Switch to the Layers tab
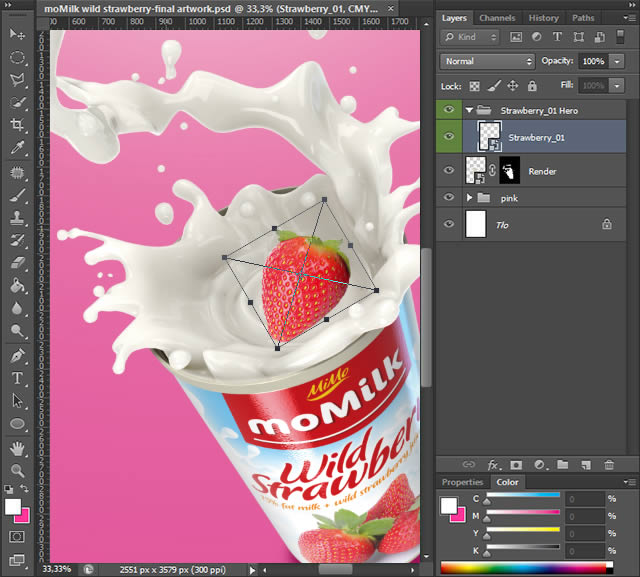640x577 pixels. tap(454, 18)
